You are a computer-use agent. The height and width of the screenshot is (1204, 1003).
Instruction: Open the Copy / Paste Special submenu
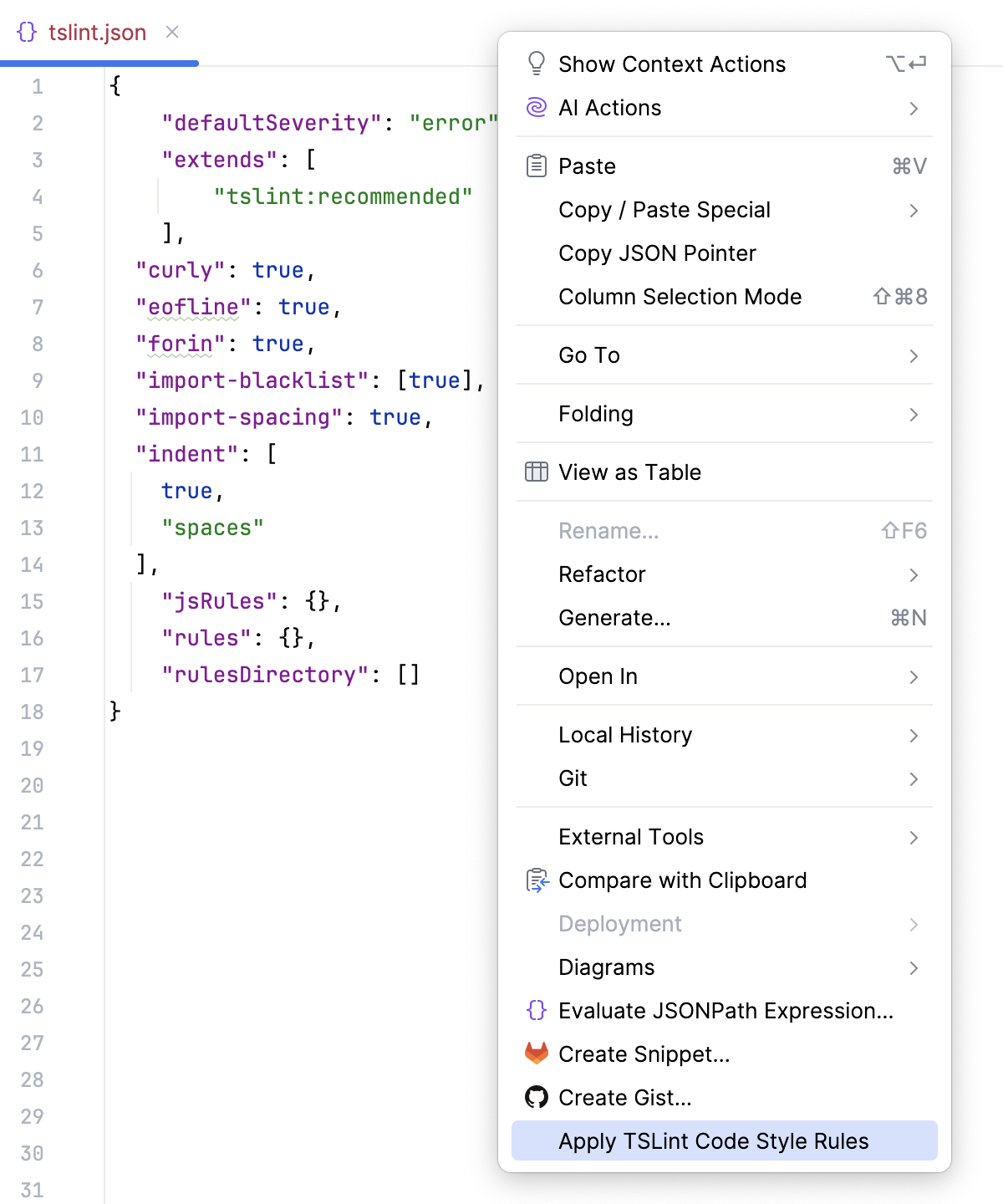(x=664, y=210)
